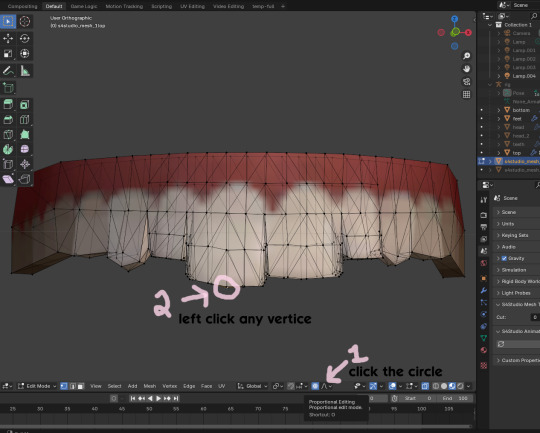Select the Measure tool

point(24,71)
